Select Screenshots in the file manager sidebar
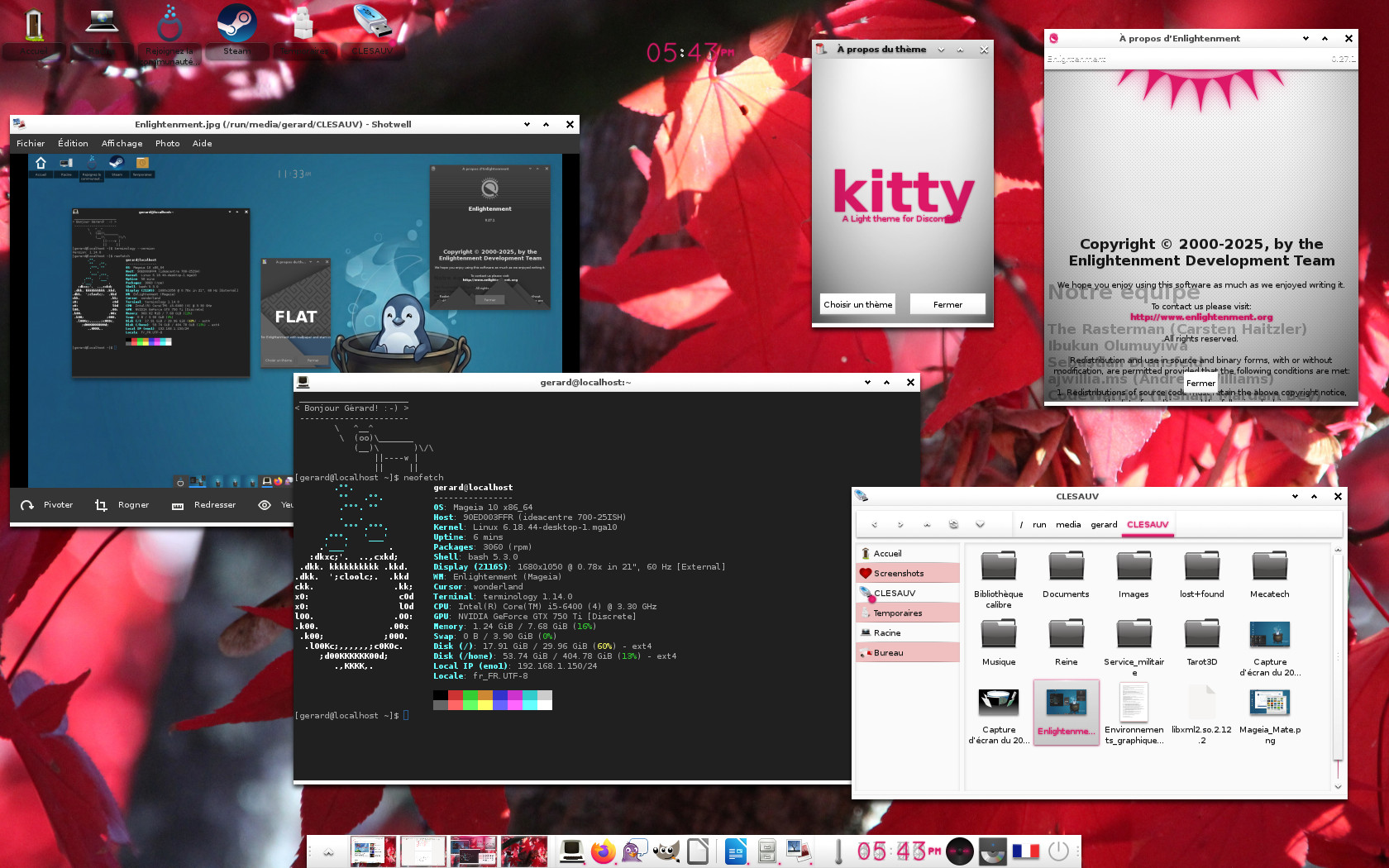This screenshot has height=868, width=1389. tap(908, 574)
